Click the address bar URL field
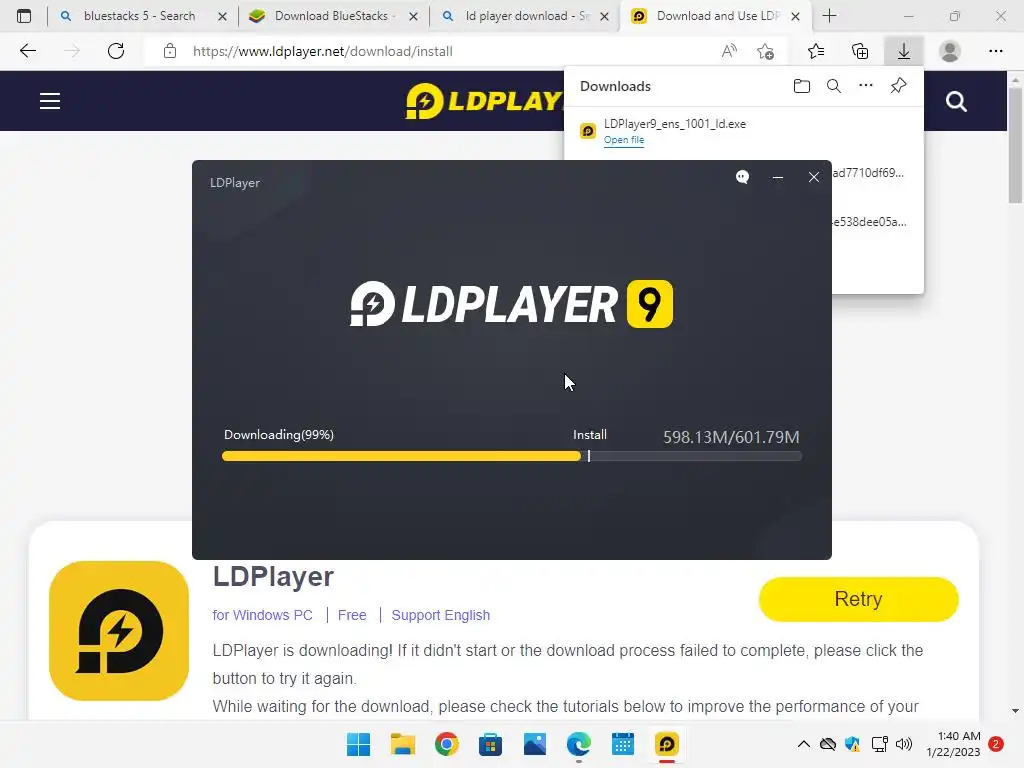 [431, 51]
